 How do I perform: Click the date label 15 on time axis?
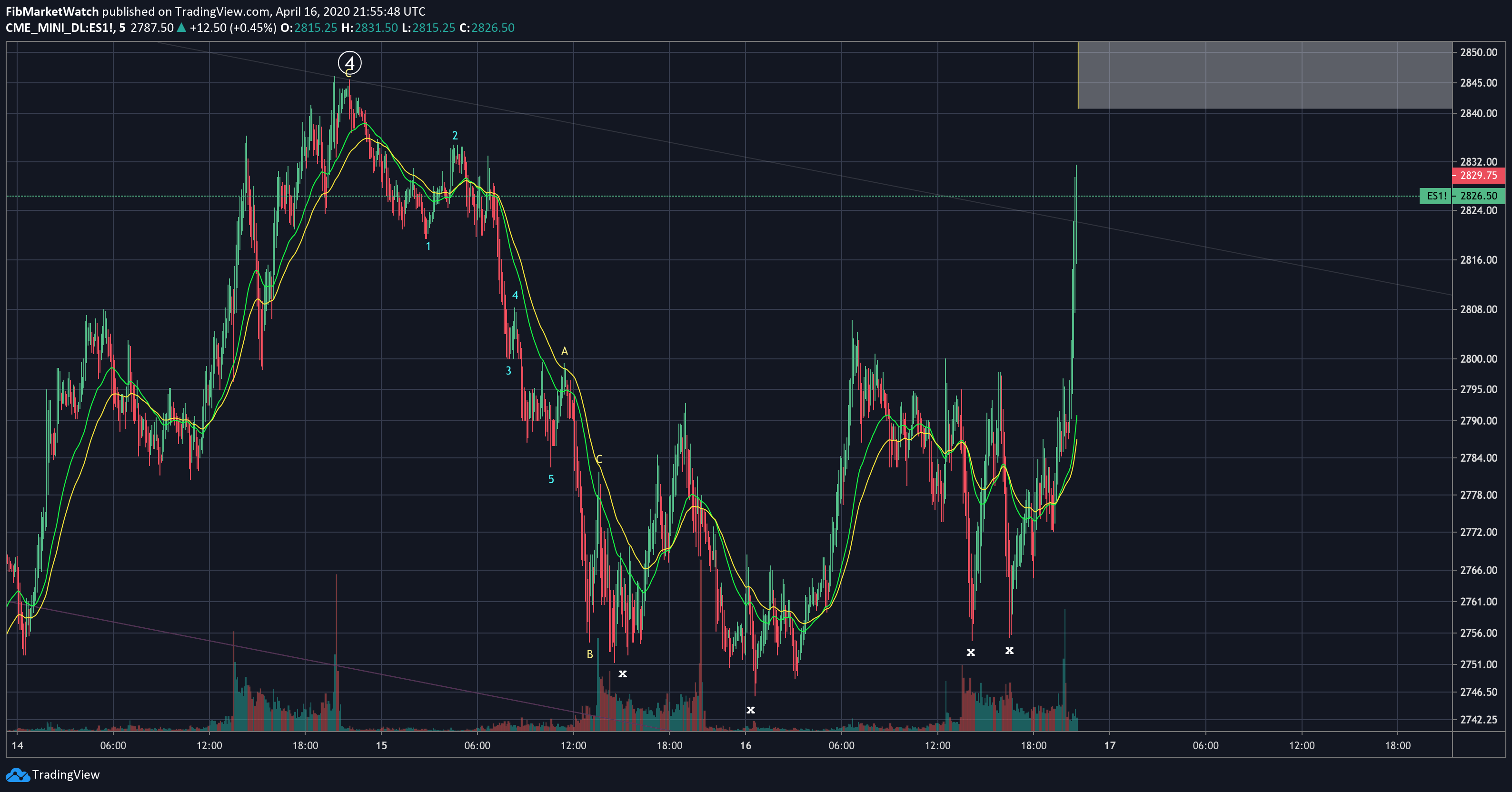(x=381, y=746)
